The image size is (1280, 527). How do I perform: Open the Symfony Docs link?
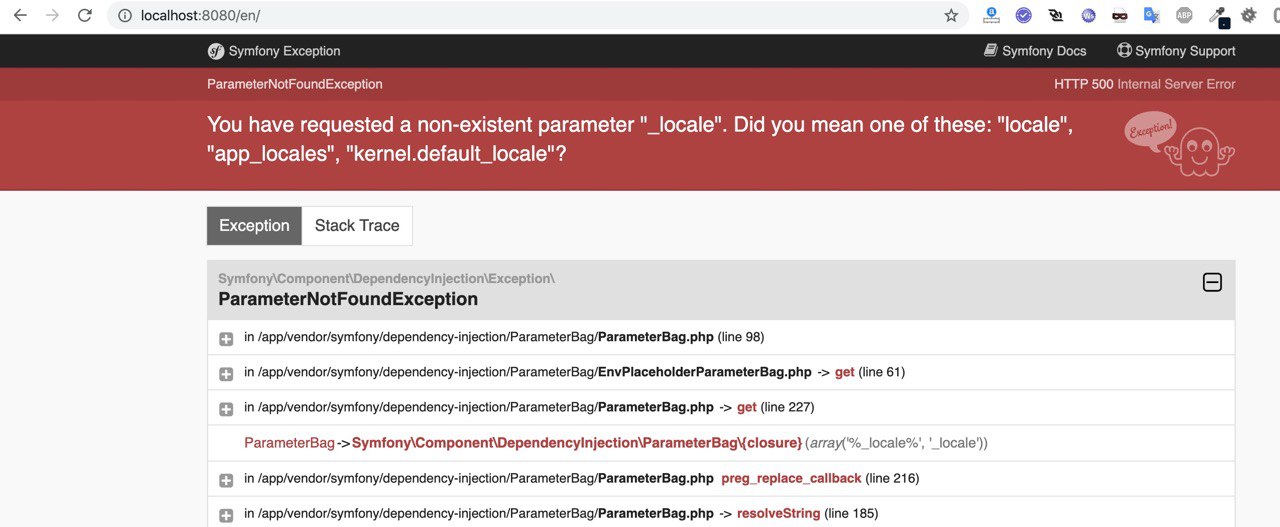point(1035,51)
